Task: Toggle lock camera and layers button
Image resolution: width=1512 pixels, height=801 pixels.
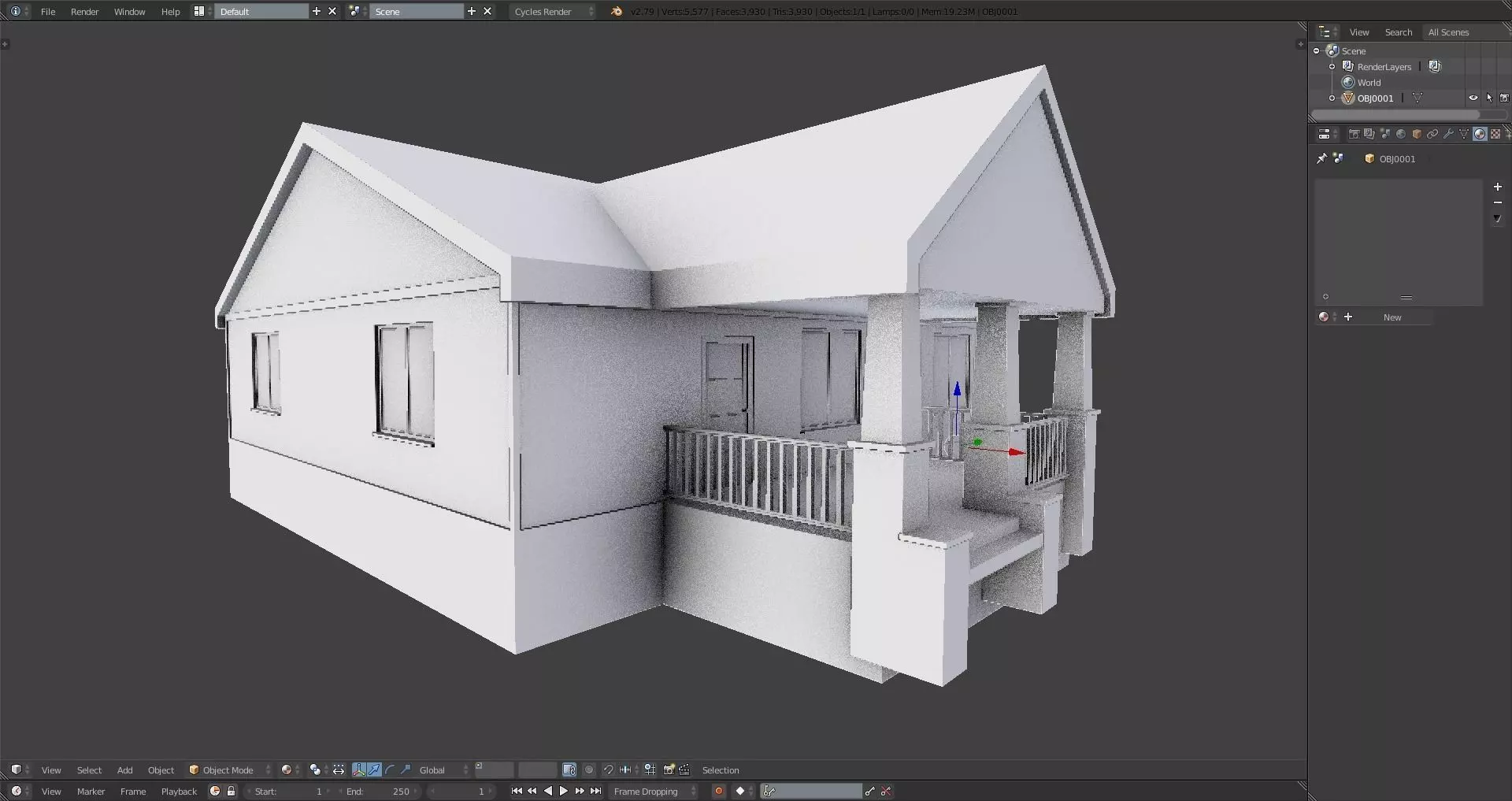Action: tap(569, 769)
